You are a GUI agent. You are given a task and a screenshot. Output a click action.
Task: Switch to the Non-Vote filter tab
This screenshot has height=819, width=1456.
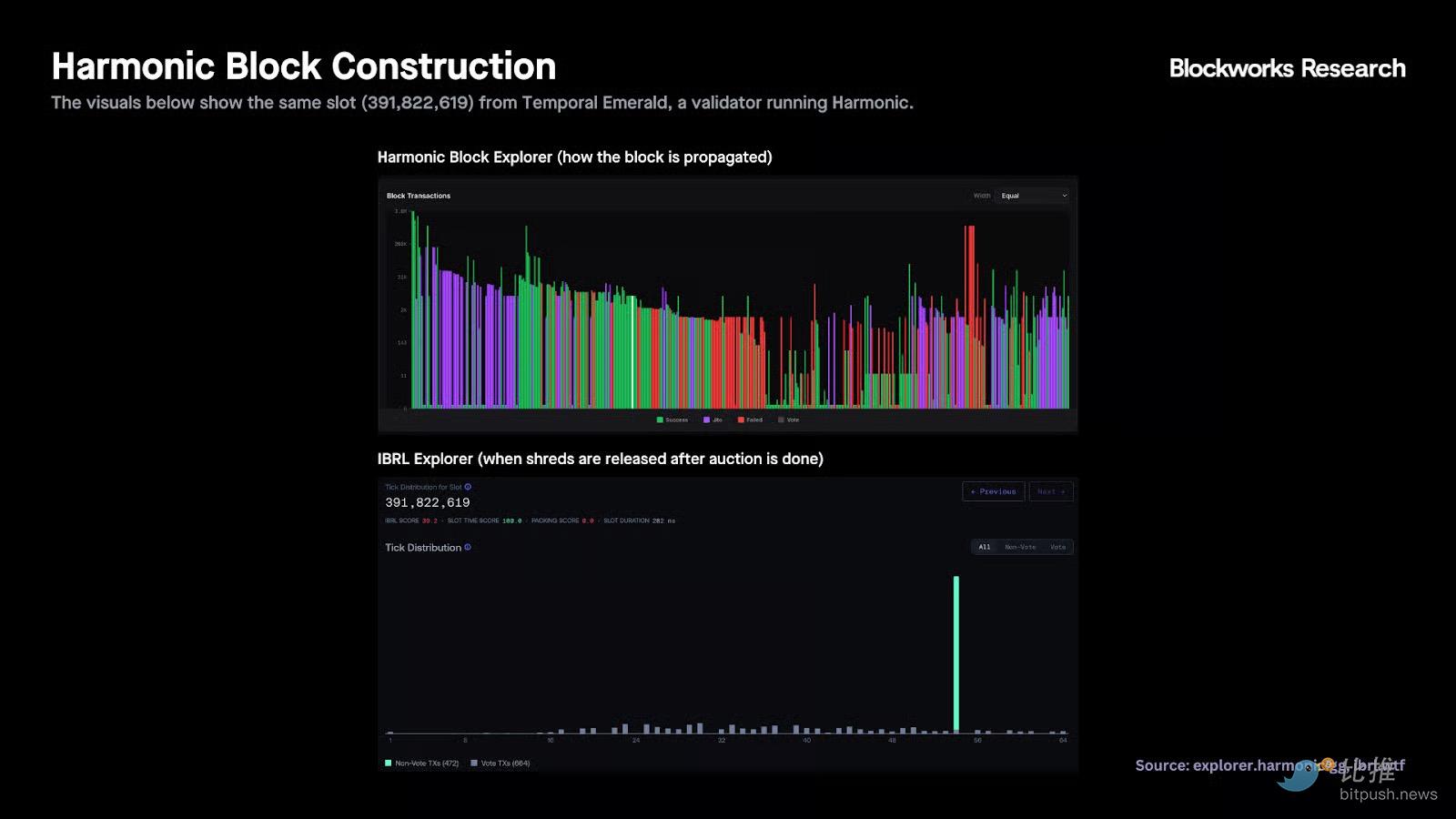tap(1019, 547)
